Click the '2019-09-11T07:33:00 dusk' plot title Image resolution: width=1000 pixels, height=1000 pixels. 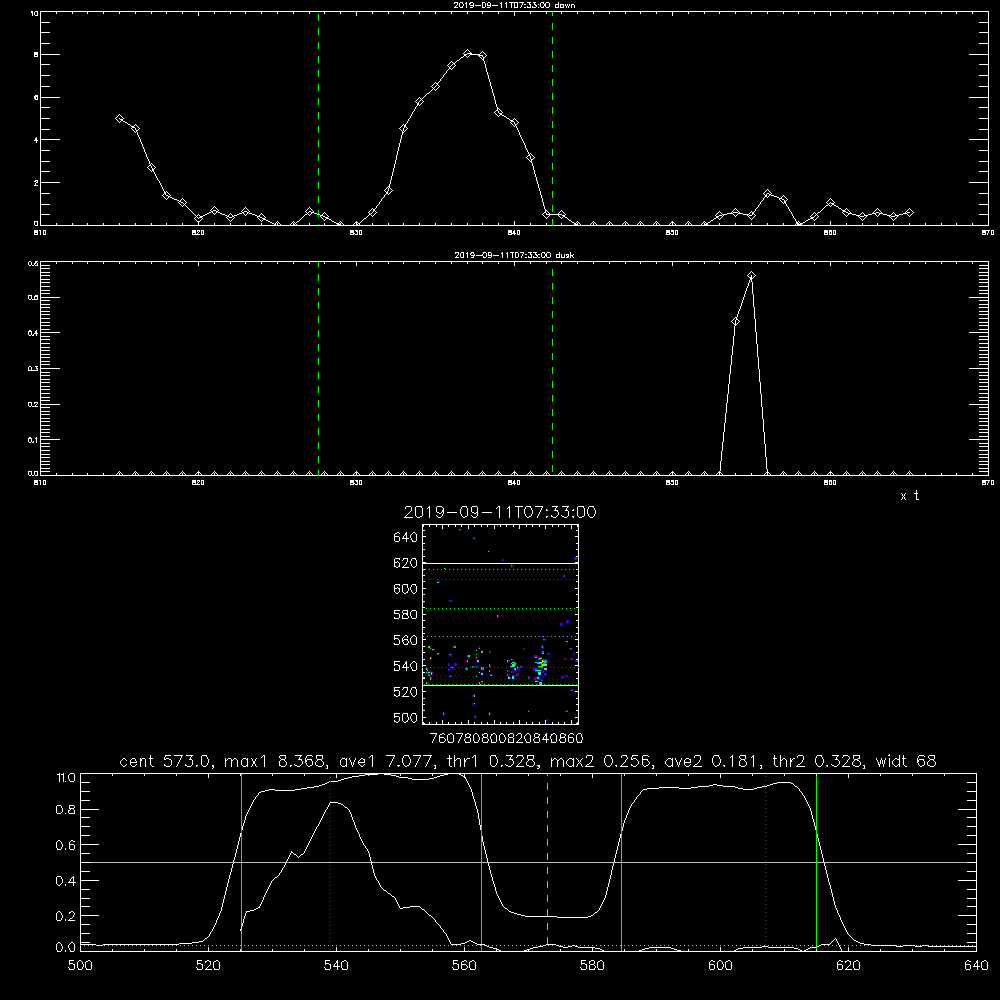(x=514, y=255)
